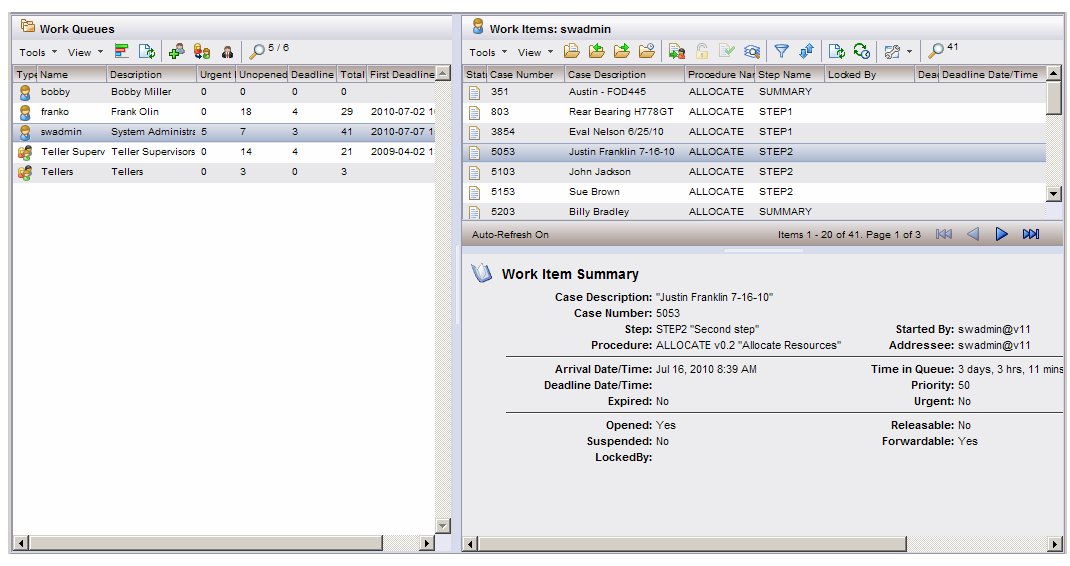Click the green plus add-user icon in Work Queues
This screenshot has height=566, width=1070.
click(176, 51)
